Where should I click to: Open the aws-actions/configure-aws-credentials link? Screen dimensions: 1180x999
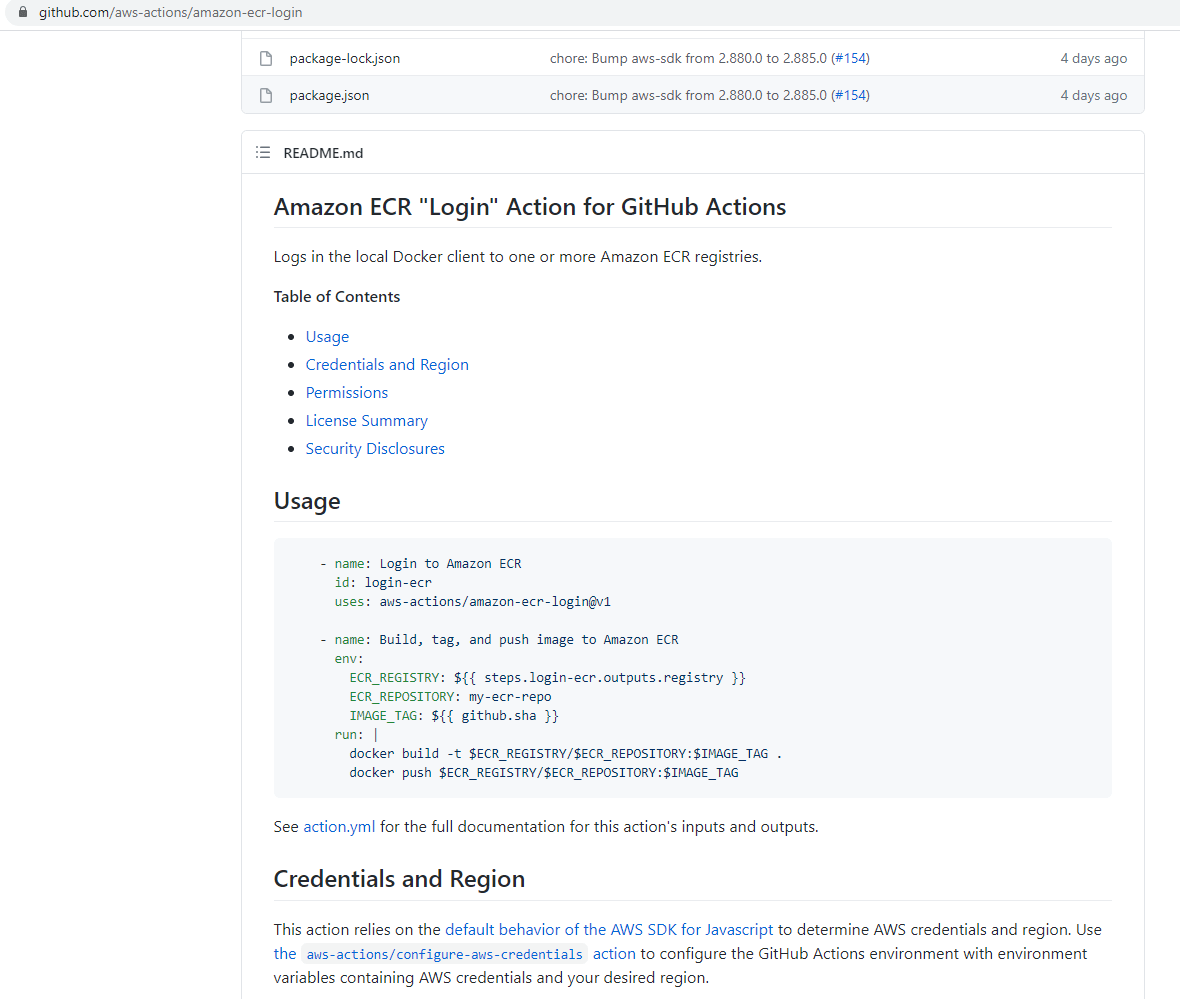point(443,953)
